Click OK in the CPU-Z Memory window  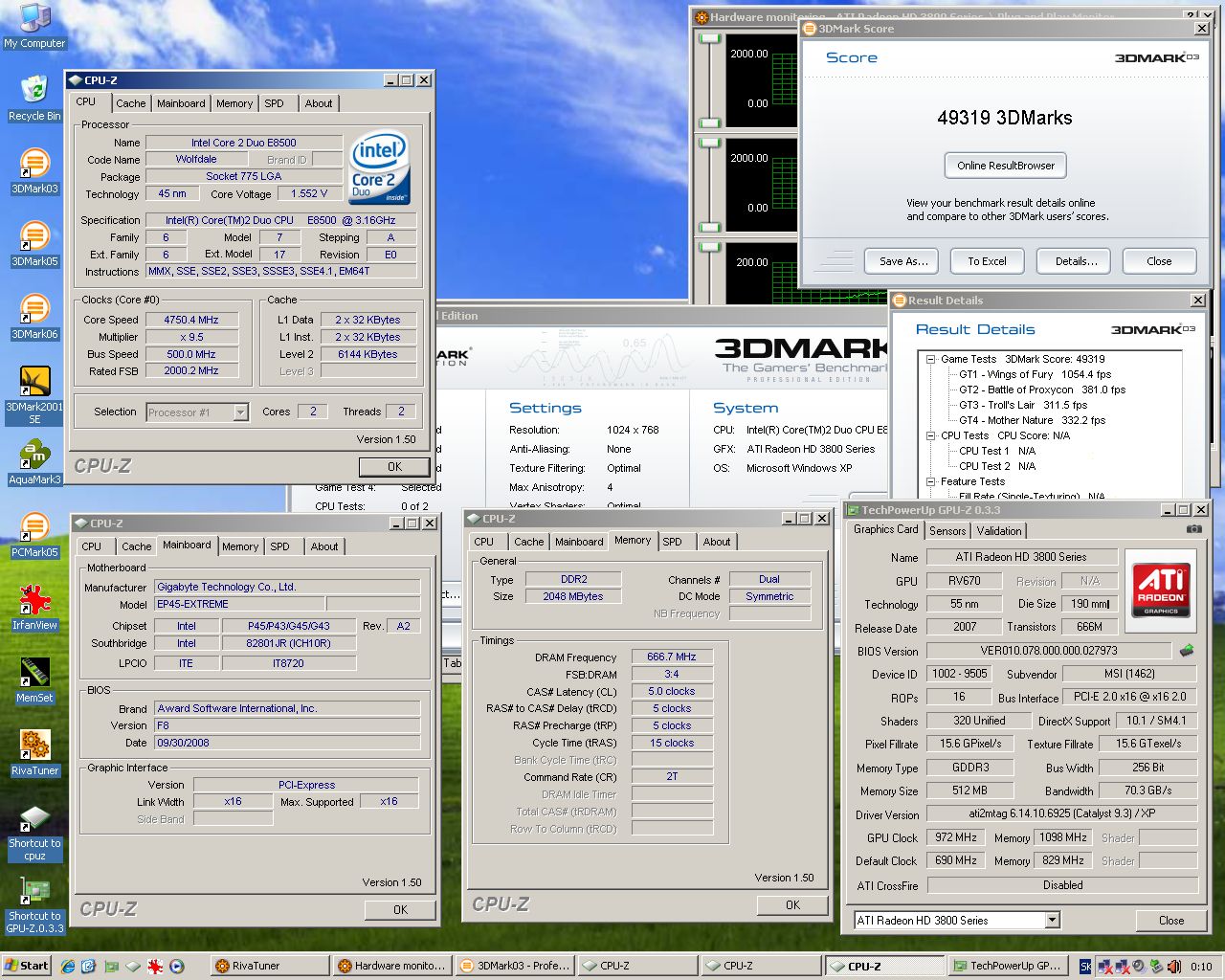[x=793, y=904]
